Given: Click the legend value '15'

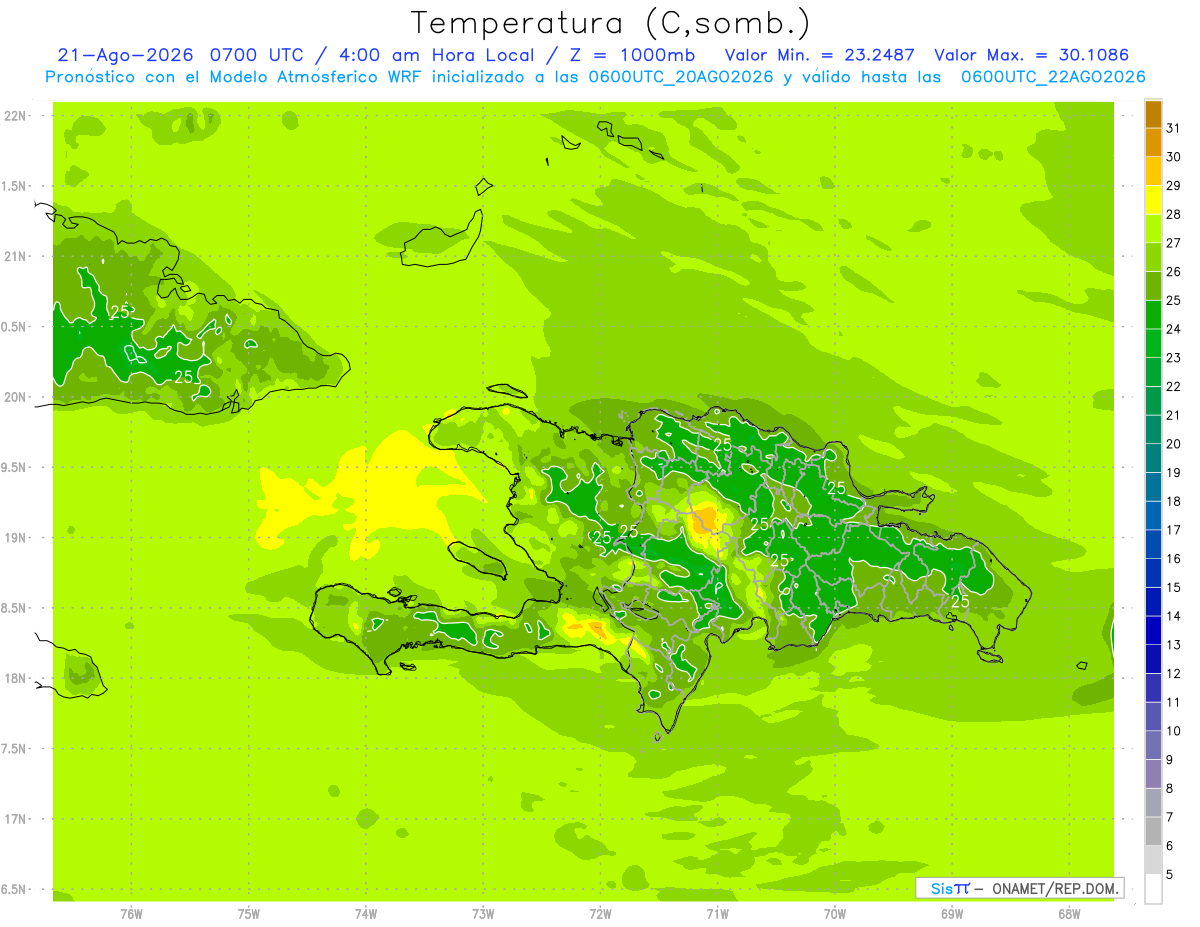Looking at the screenshot, I should click(1174, 588).
